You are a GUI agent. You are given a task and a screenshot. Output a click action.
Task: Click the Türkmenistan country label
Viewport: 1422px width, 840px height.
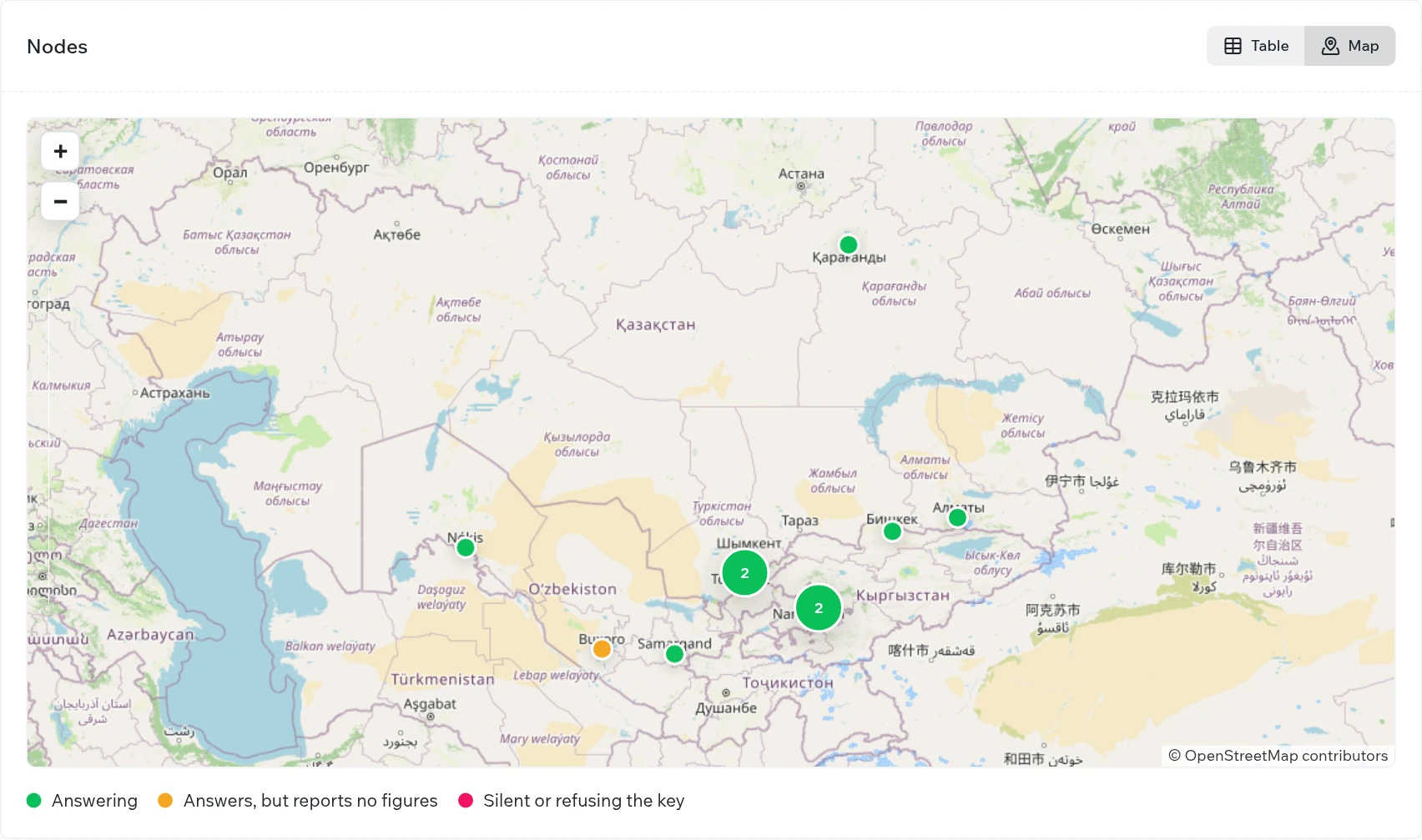(x=442, y=680)
